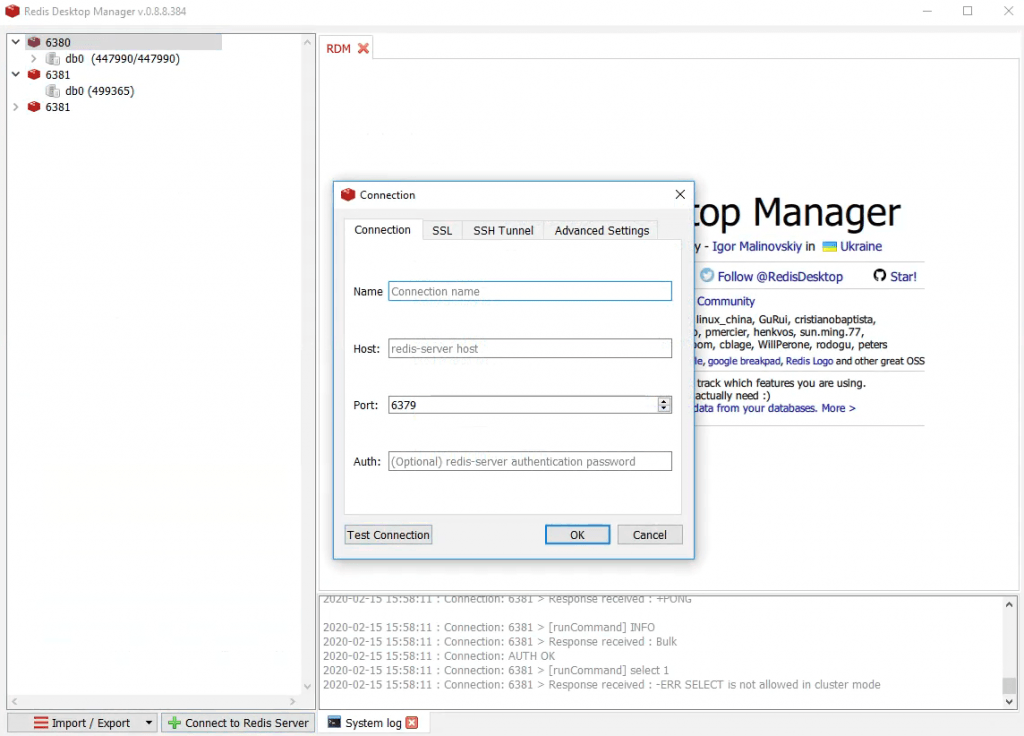
Task: Confirm the dialog with OK
Action: pos(577,535)
